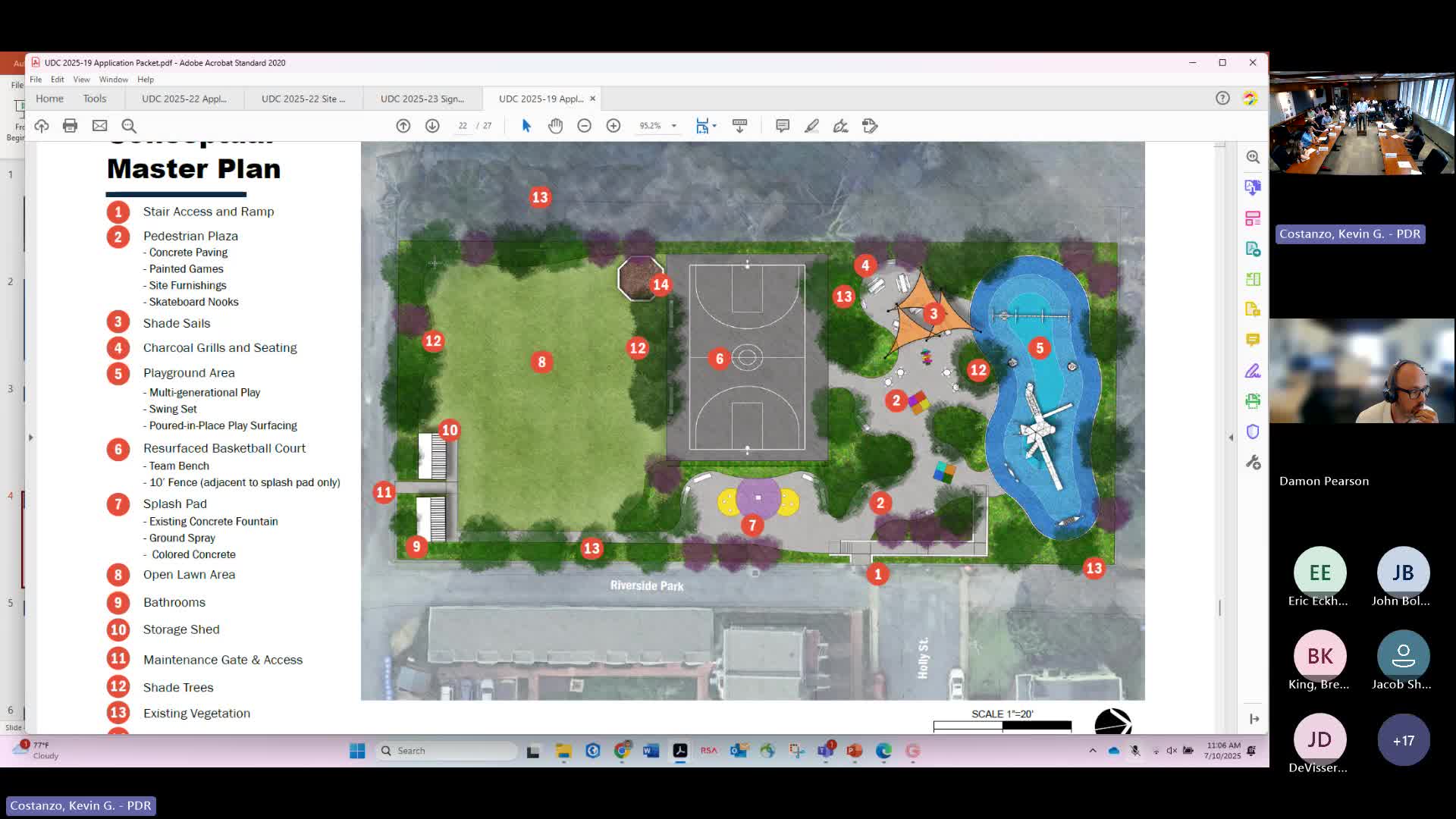
Task: Open Outlook from taskbar
Action: 738,751
